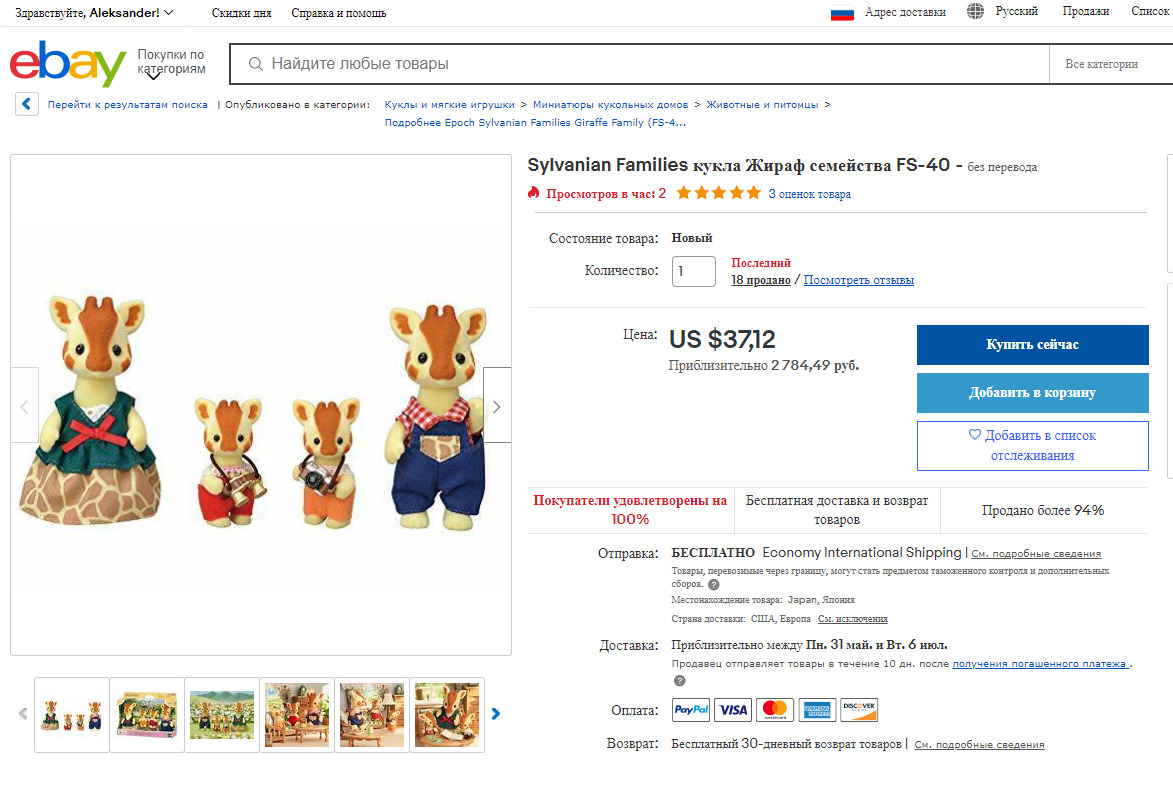1173x794 pixels.
Task: Open the shop by category dropdown
Action: (x=171, y=62)
